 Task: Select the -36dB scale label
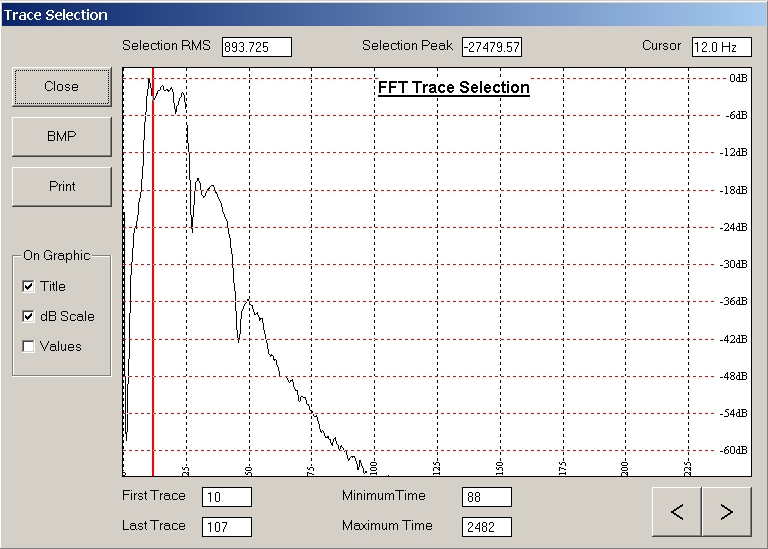[x=734, y=302]
